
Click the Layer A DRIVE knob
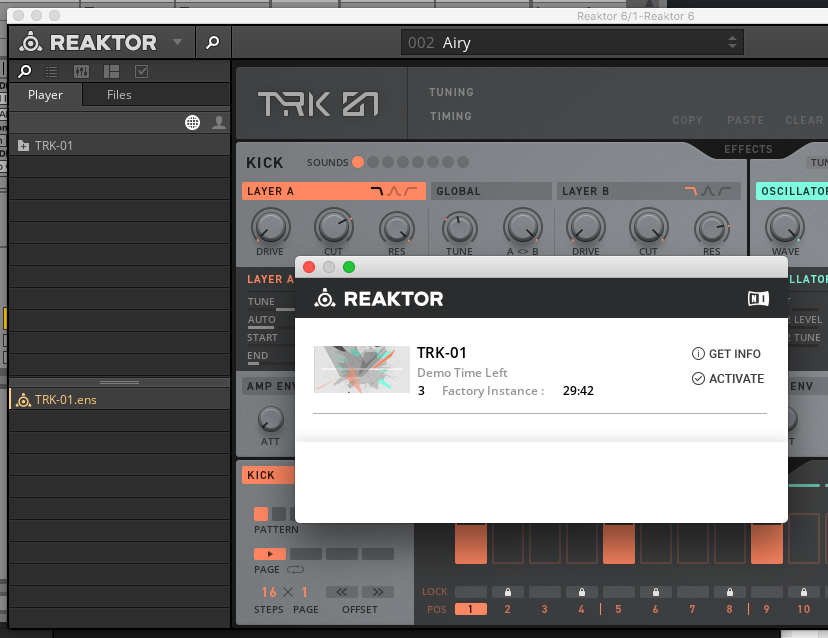tap(270, 227)
